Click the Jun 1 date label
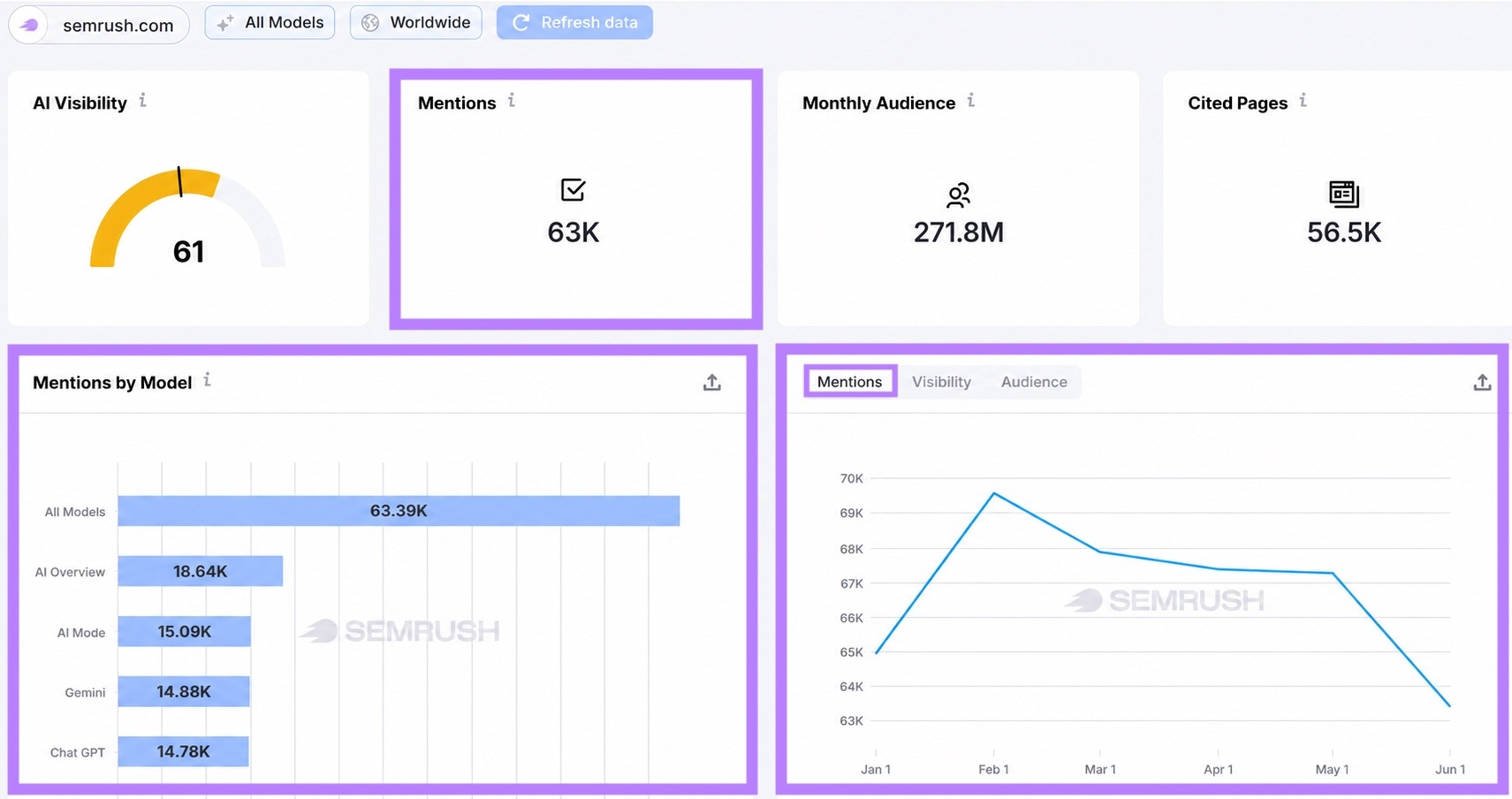 coord(1450,769)
